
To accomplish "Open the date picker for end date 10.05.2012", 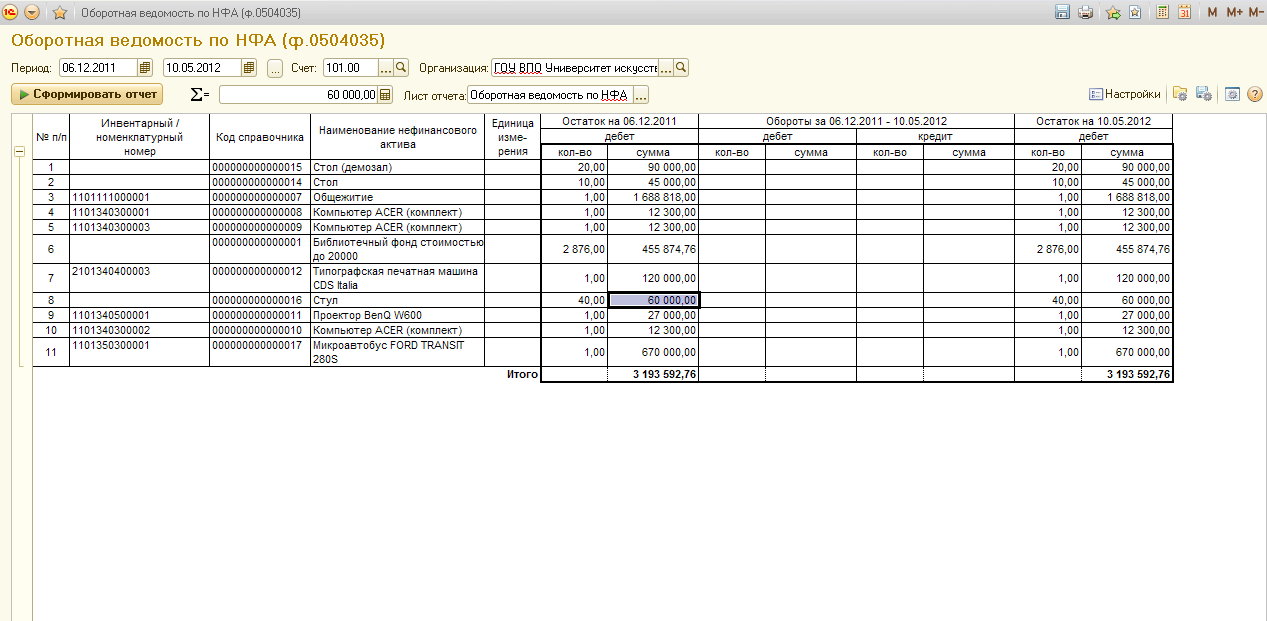I will 249,68.
